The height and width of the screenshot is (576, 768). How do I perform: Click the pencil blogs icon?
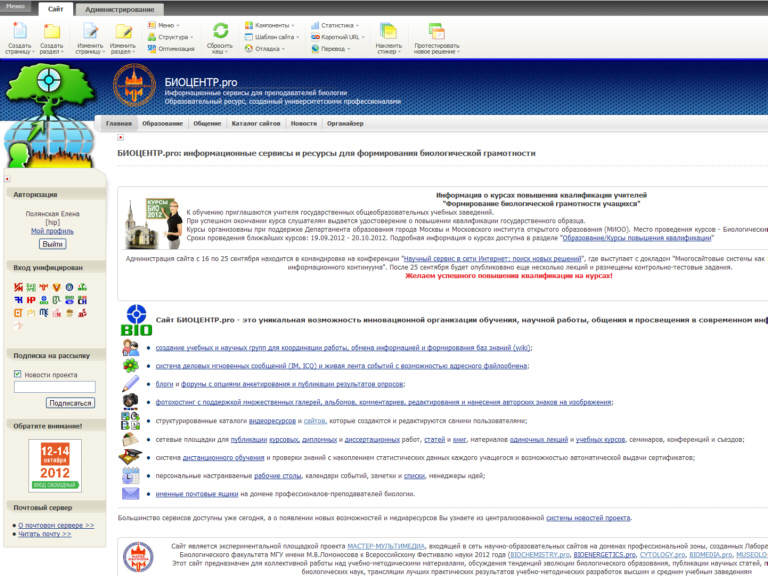130,384
